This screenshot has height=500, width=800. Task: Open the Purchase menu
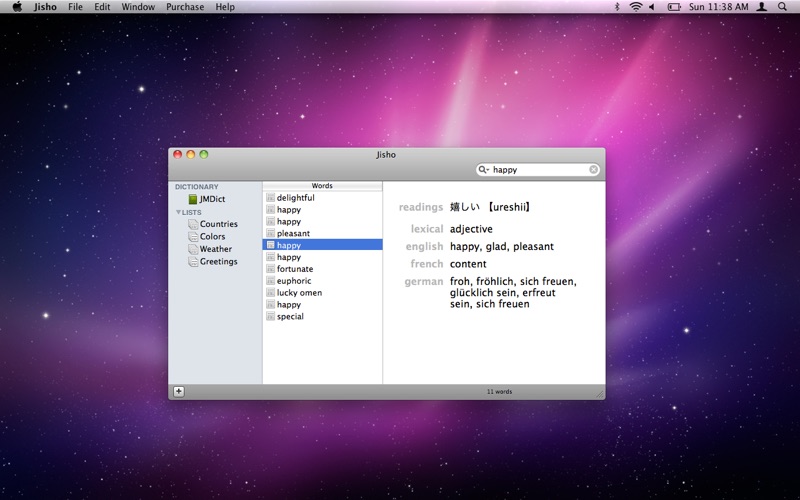coord(185,7)
